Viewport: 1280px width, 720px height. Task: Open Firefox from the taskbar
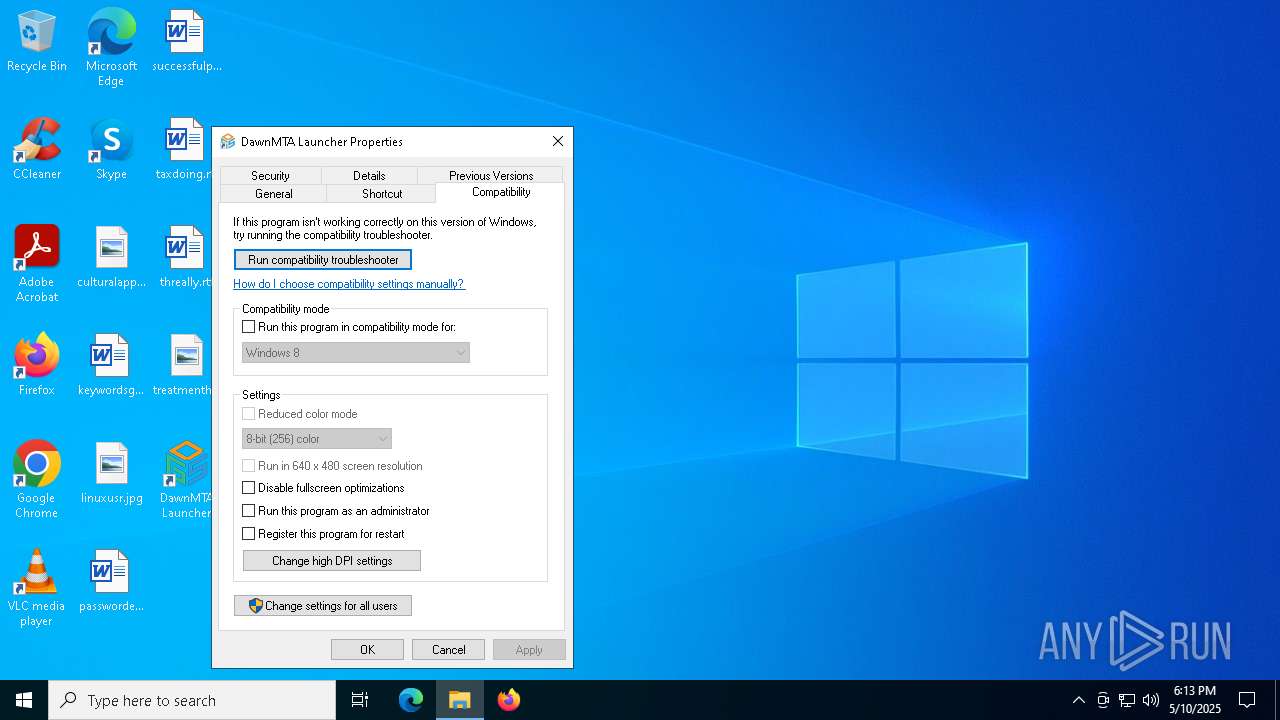[x=509, y=700]
